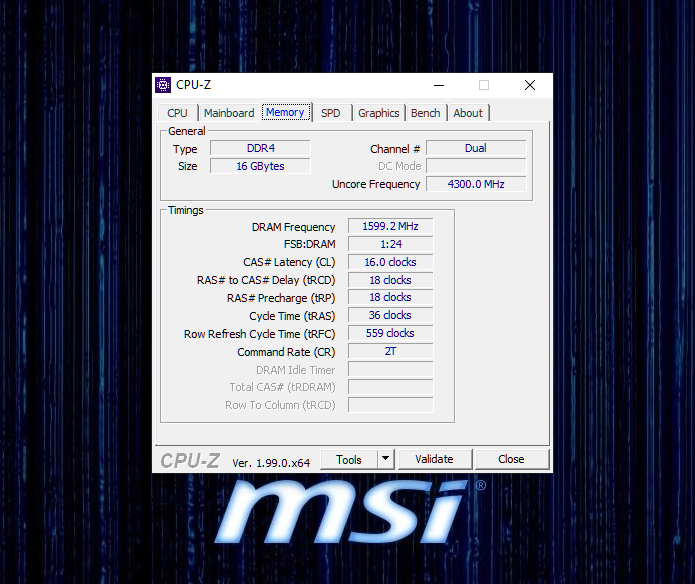
Task: Click the tRCD 18 clocks value
Action: pos(390,280)
